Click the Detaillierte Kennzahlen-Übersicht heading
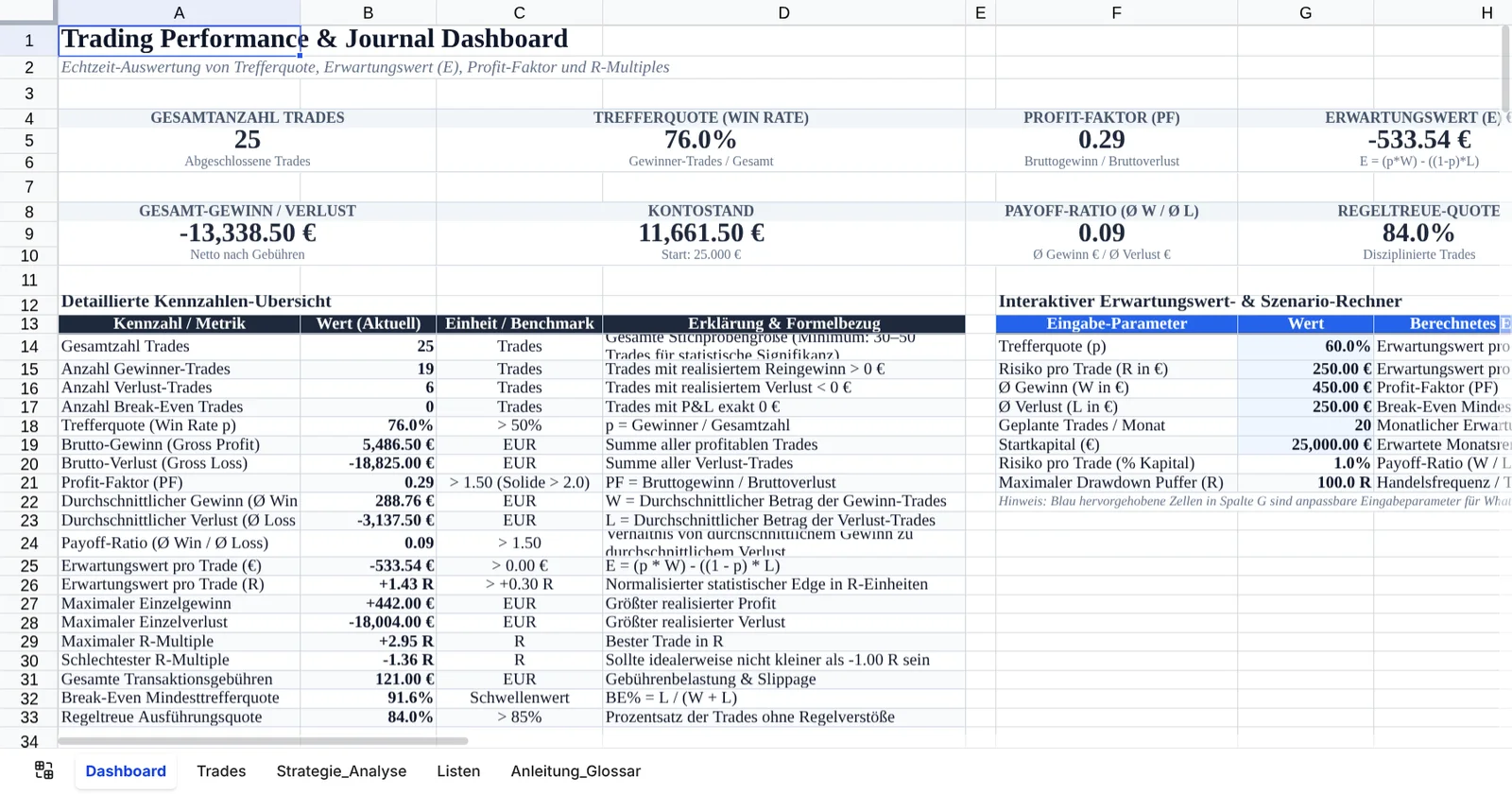The height and width of the screenshot is (794, 1512). tap(196, 302)
